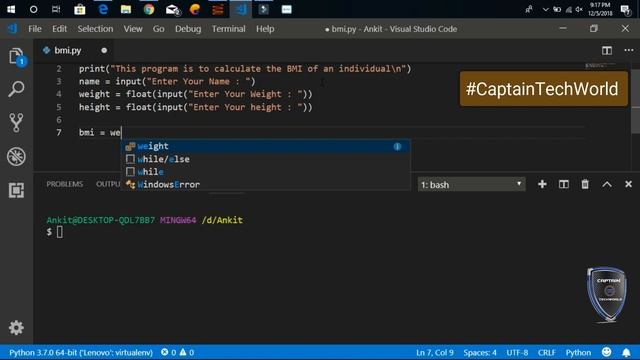The width and height of the screenshot is (640, 360).
Task: Show info for the weight suggestion
Action: [x=397, y=147]
